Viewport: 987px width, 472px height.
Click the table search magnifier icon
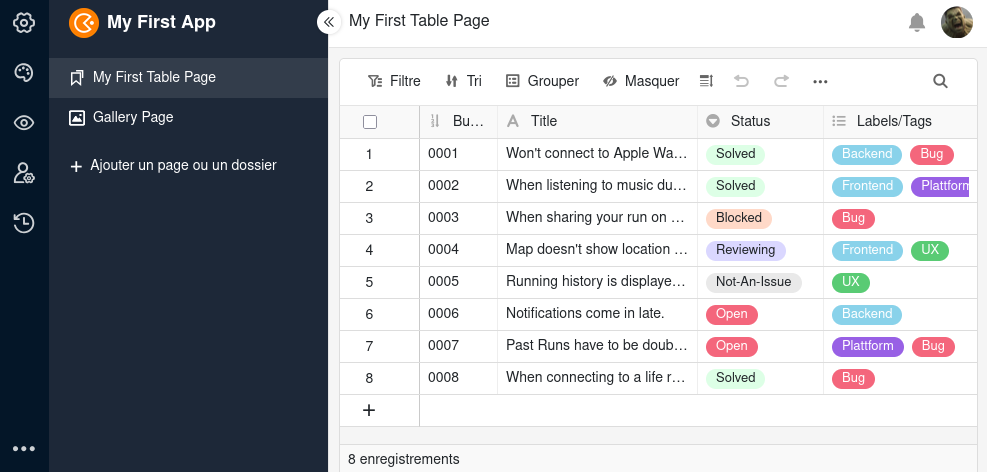point(940,81)
